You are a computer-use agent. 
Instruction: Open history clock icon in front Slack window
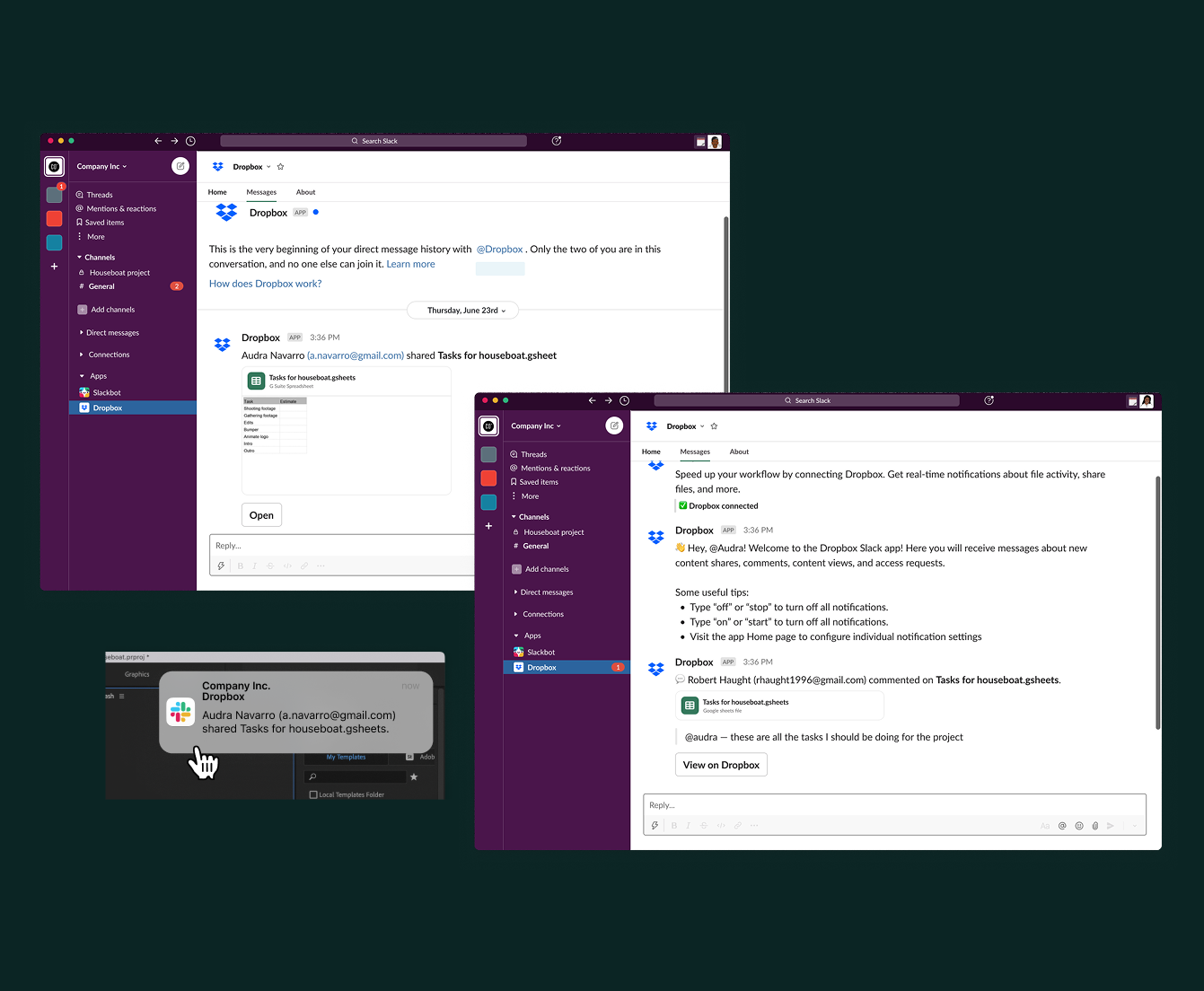pyautogui.click(x=624, y=400)
